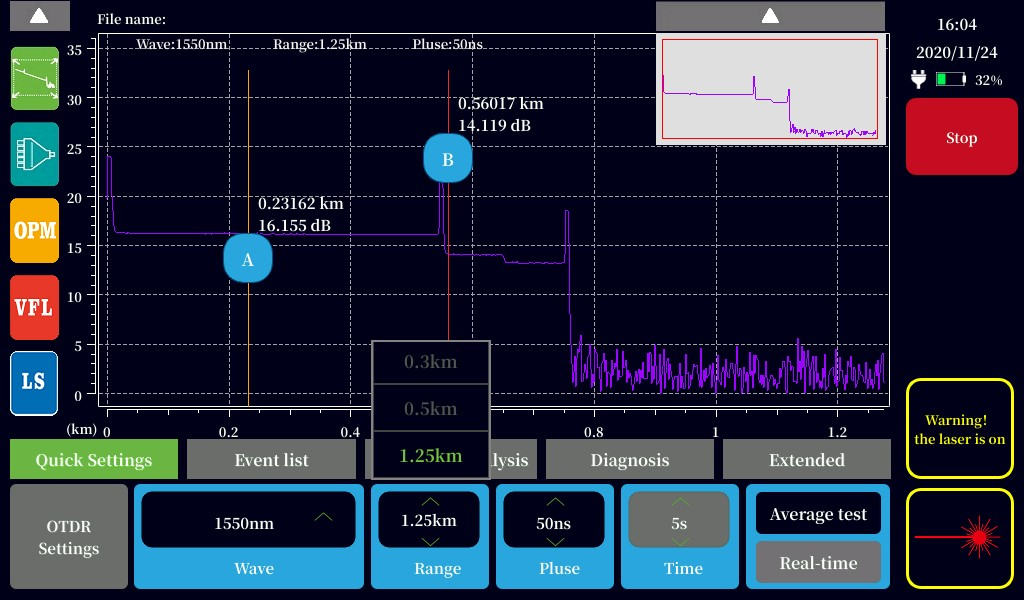The width and height of the screenshot is (1024, 600).
Task: Open OTDR Settings
Action: point(69,537)
